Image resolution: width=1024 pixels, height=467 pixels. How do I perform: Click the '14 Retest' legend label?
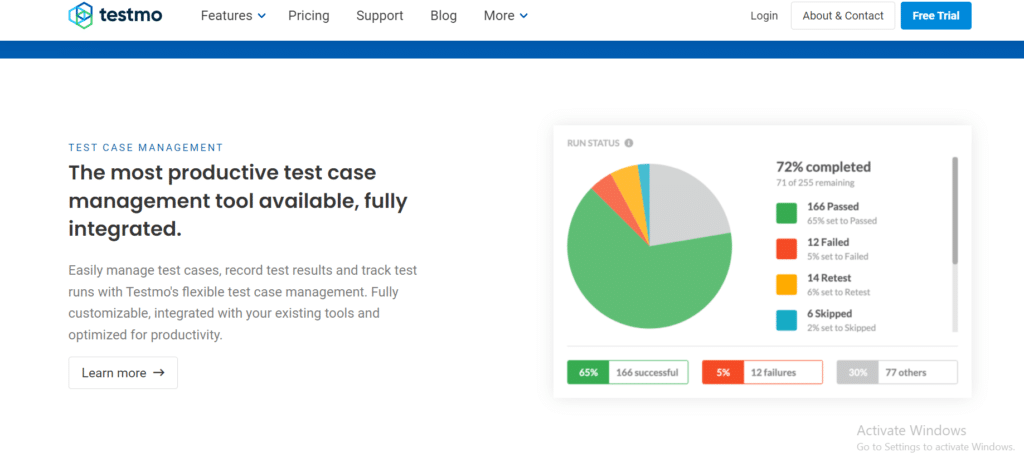tap(829, 278)
